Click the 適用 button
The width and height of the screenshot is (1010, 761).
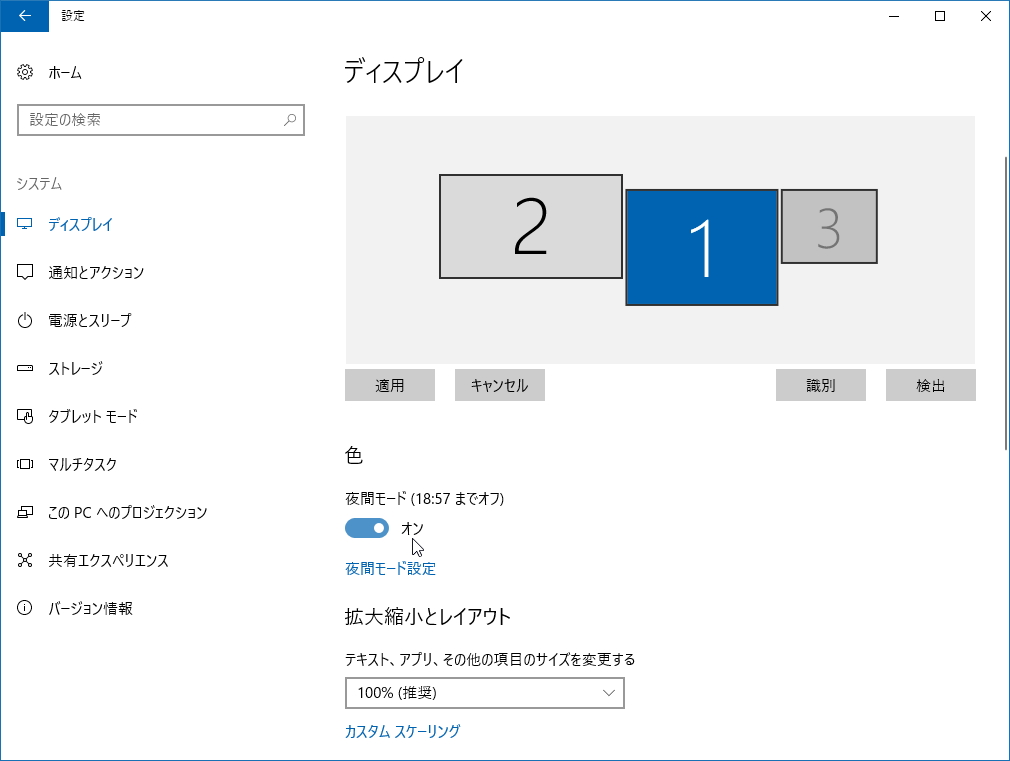point(390,385)
